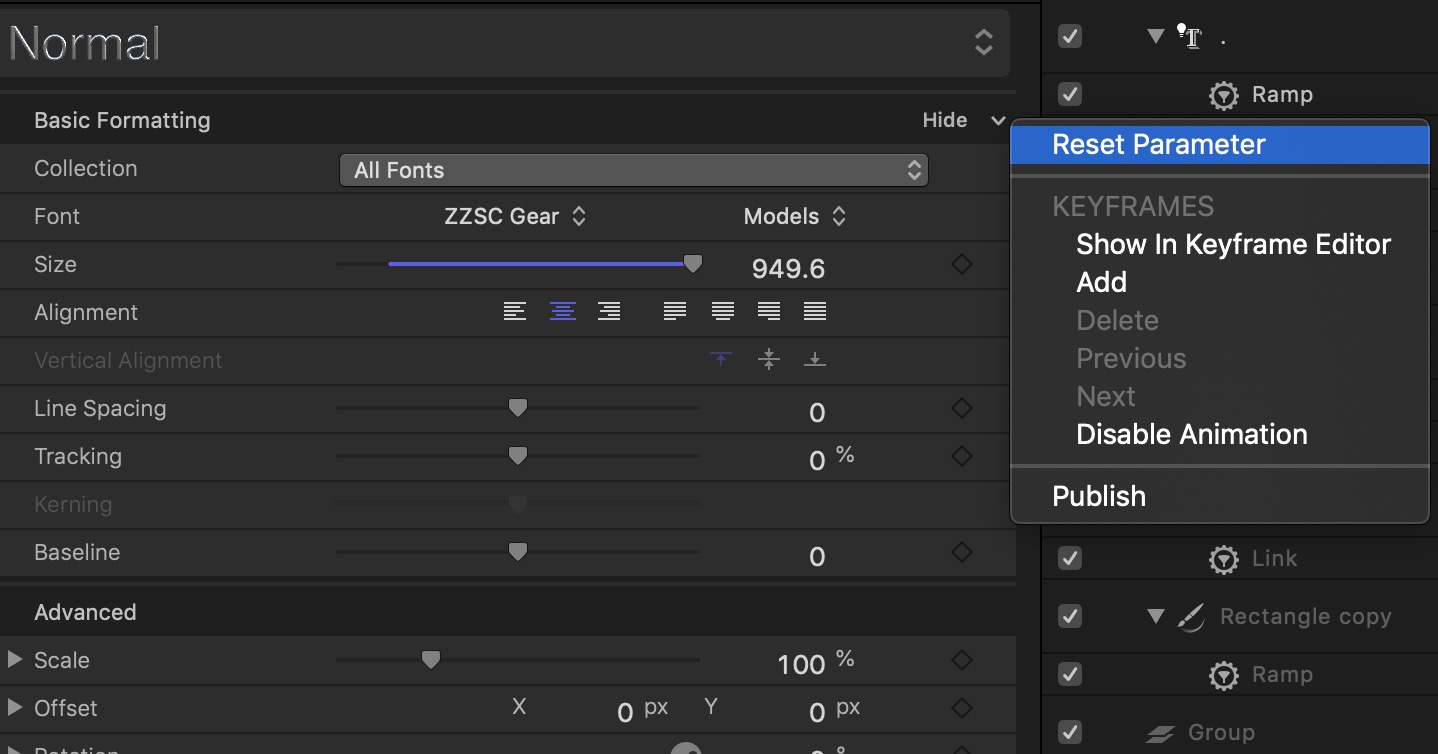Image resolution: width=1438 pixels, height=754 pixels.
Task: Disable the Link behavior checkbox
Action: pos(1070,559)
